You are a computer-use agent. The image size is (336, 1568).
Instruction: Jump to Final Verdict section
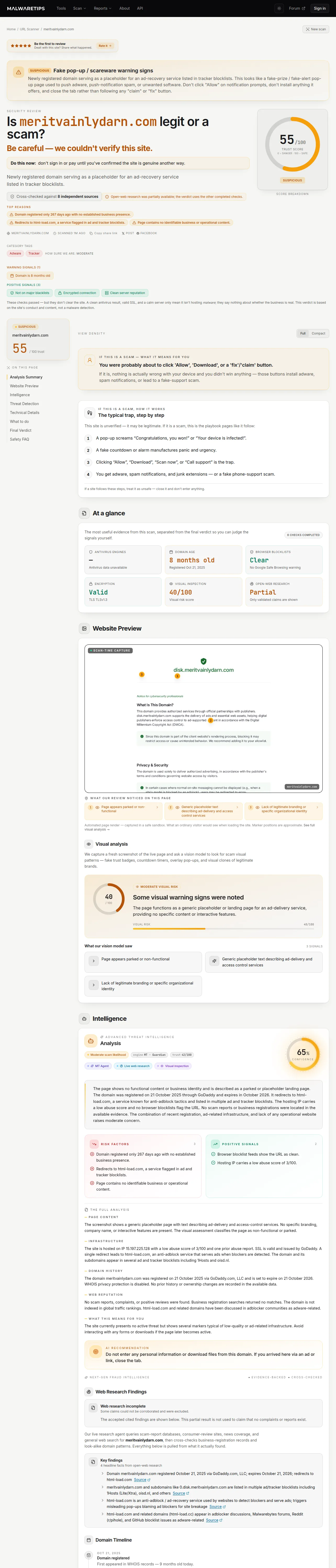tap(21, 430)
